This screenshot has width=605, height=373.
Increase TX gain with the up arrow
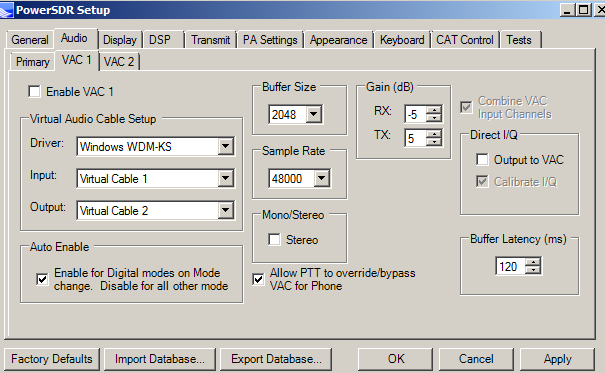click(434, 134)
